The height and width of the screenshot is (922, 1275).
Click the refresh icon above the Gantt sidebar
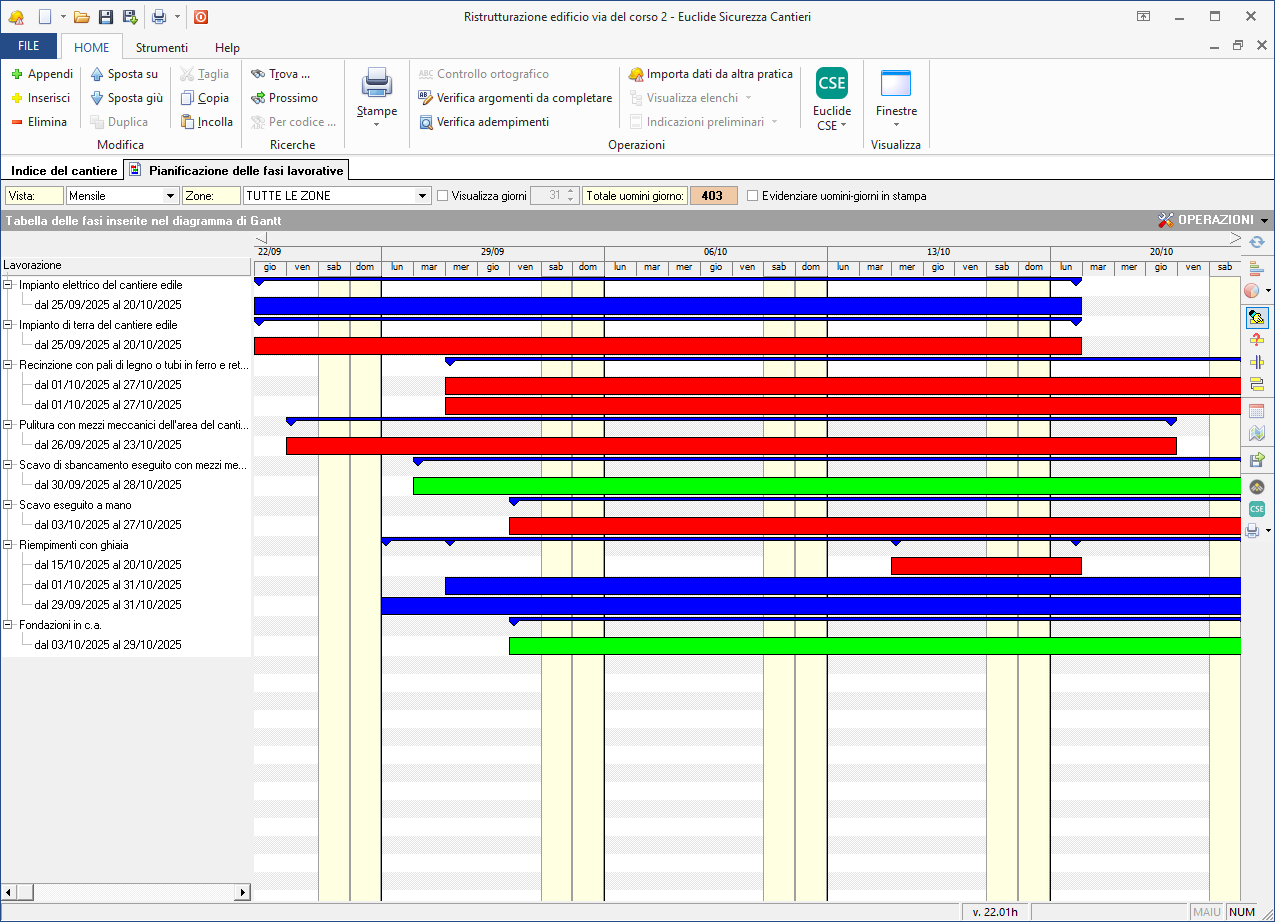coord(1257,242)
